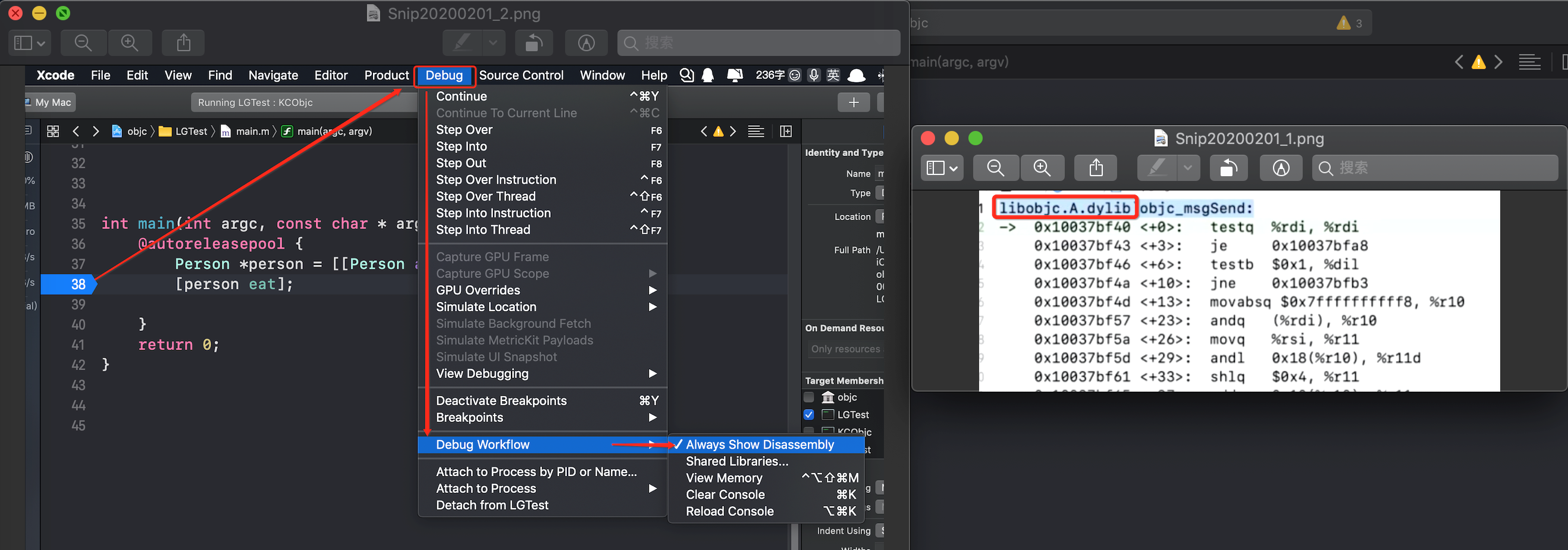Click the LGTest folder breadcrumb
The height and width of the screenshot is (550, 1568).
183,131
